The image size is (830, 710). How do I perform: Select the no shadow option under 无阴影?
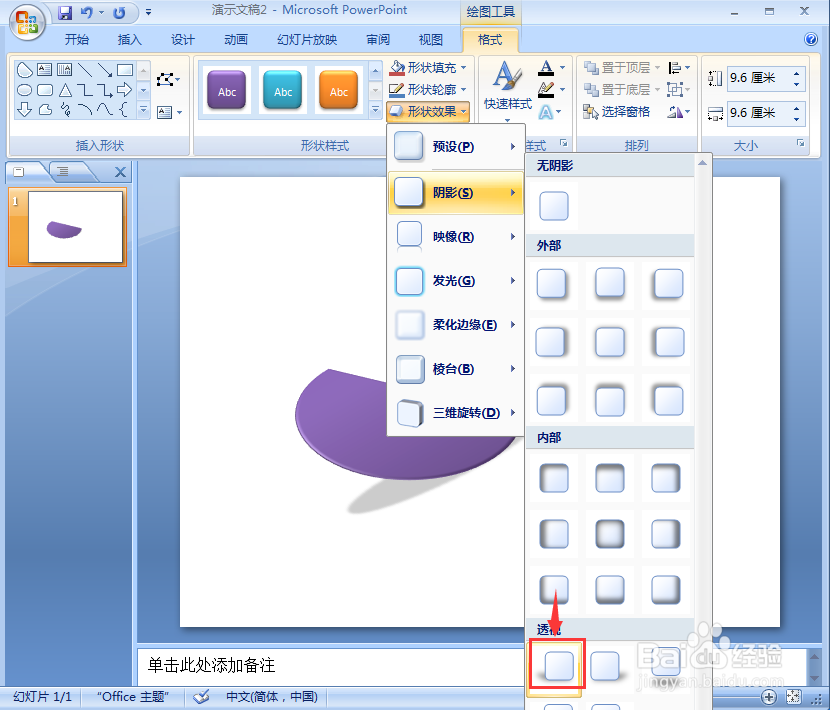click(554, 205)
